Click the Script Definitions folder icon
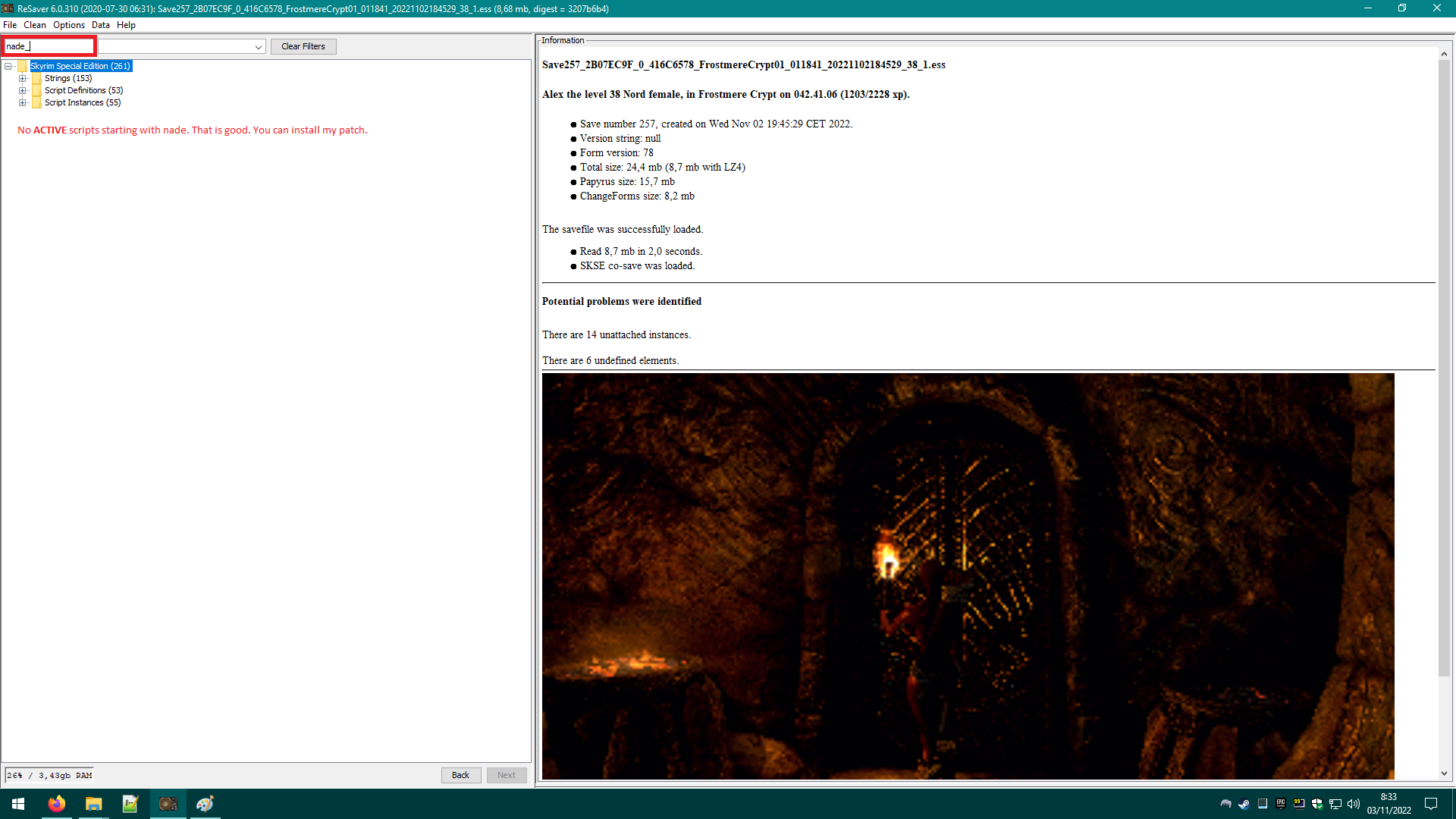Viewport: 1456px width, 819px height. click(x=36, y=91)
